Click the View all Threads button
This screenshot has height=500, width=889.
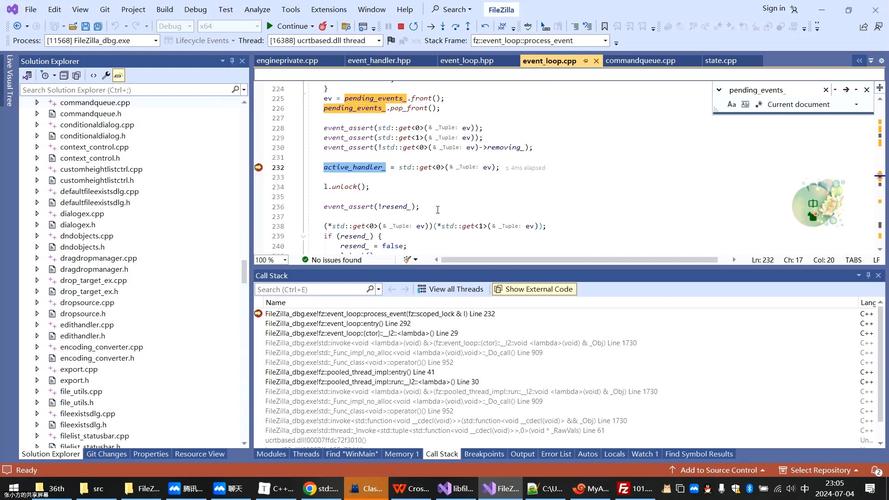451,289
